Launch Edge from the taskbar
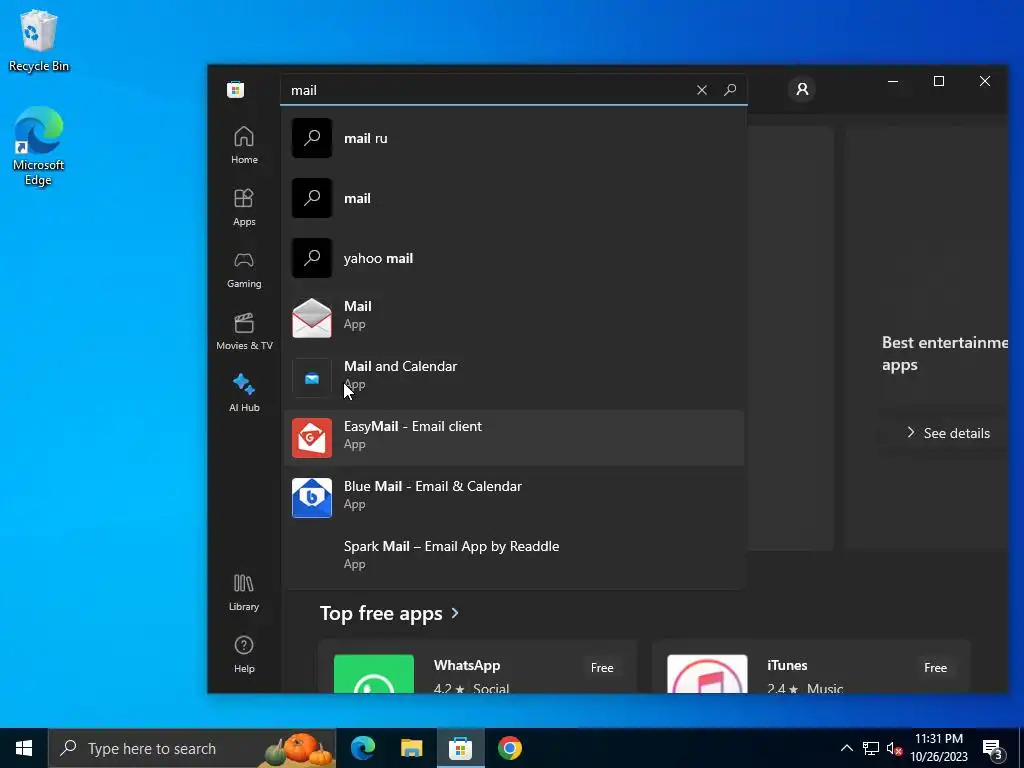The height and width of the screenshot is (768, 1024). coord(363,748)
